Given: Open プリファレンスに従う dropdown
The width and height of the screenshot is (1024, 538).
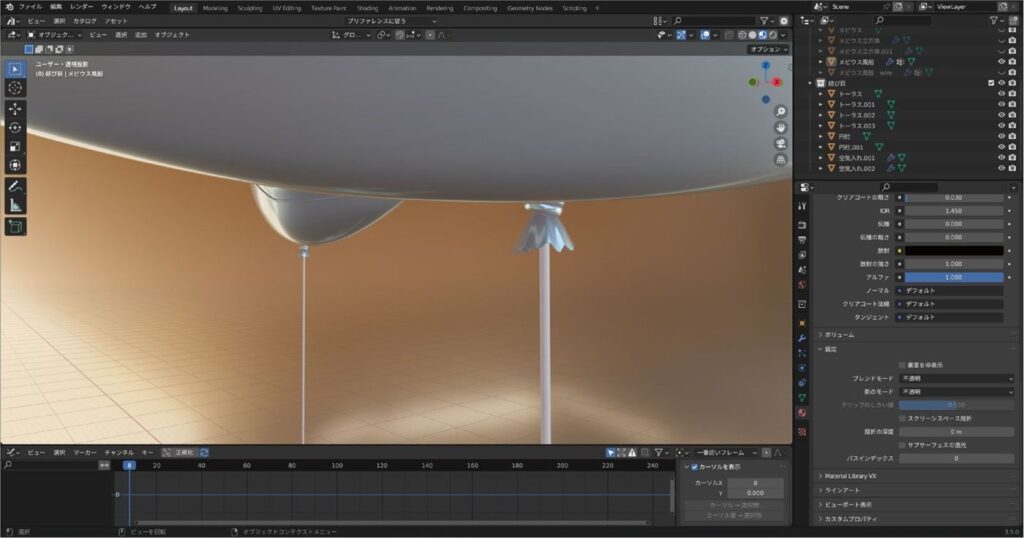Looking at the screenshot, I should 391,22.
